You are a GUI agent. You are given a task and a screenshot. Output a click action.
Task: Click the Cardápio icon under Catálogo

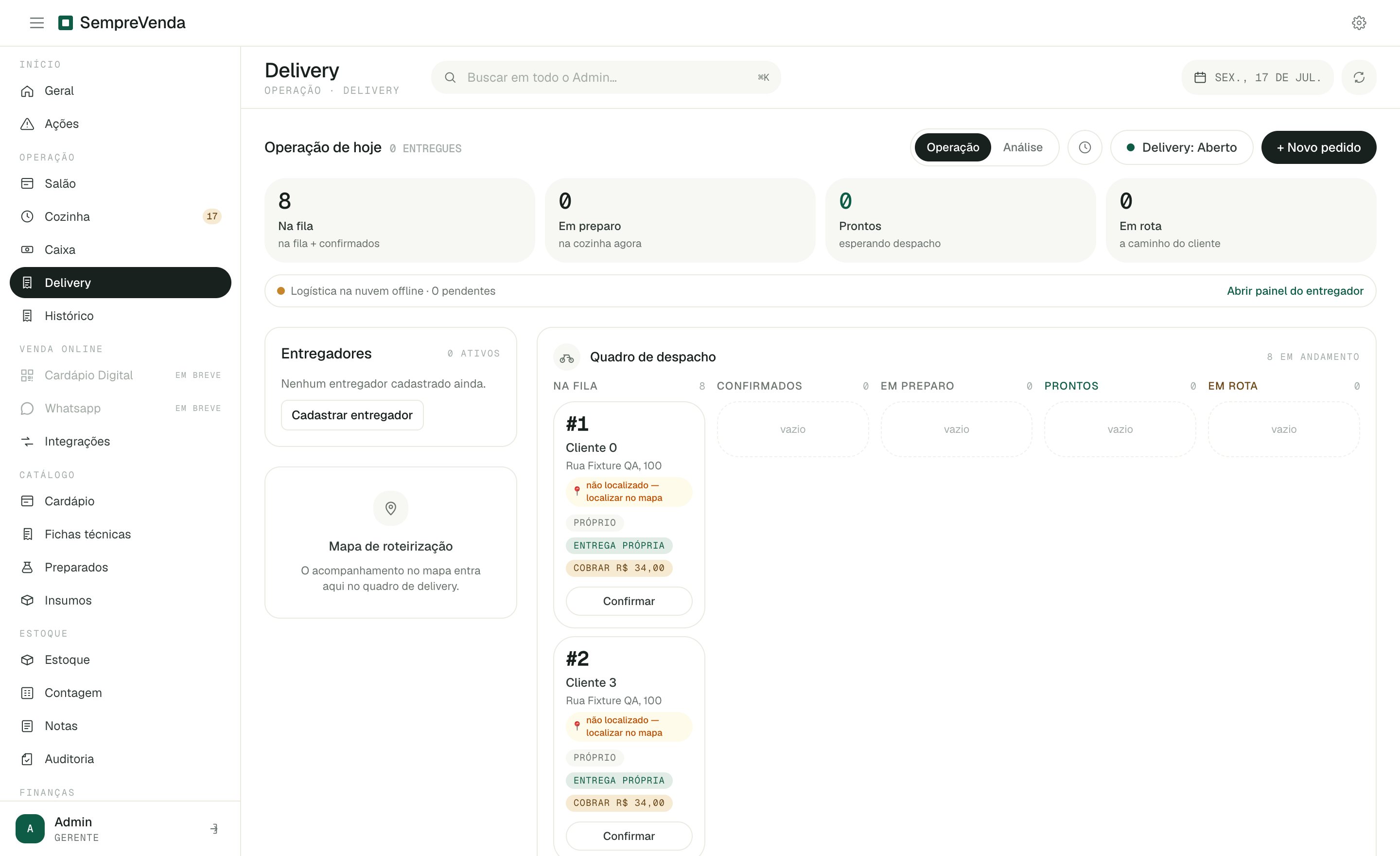point(27,501)
